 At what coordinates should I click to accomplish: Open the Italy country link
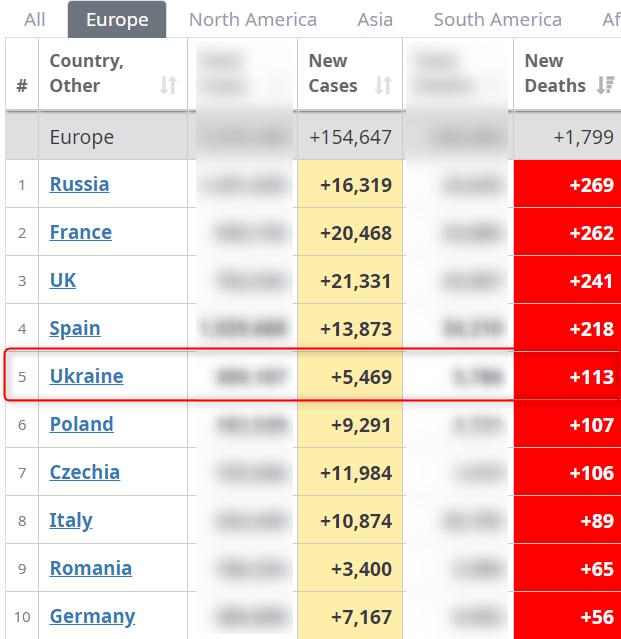(x=71, y=520)
